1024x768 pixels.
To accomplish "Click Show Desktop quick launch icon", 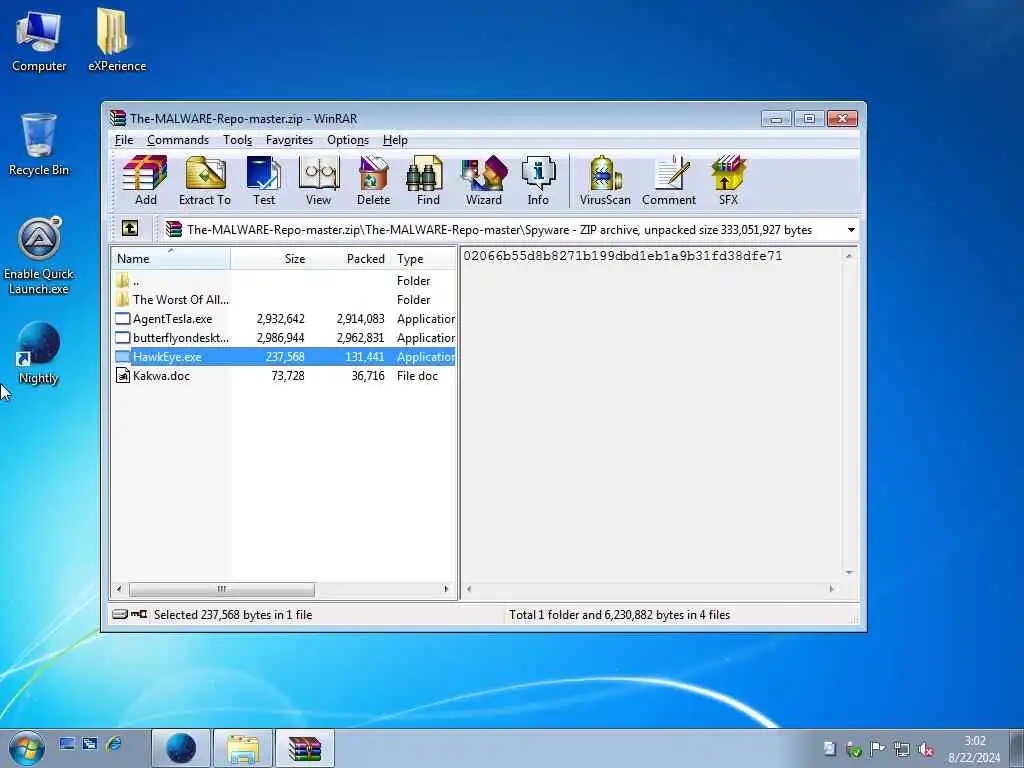I will (x=67, y=743).
